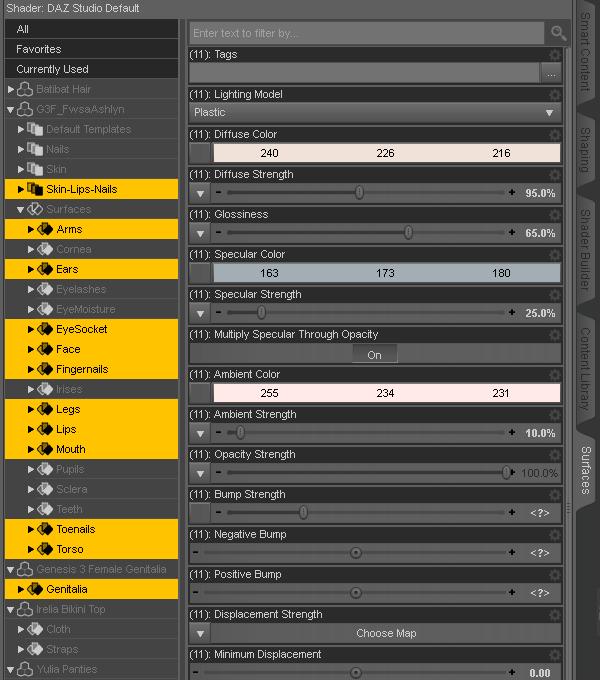
Task: Open the Glossiness gear settings
Action: point(554,215)
